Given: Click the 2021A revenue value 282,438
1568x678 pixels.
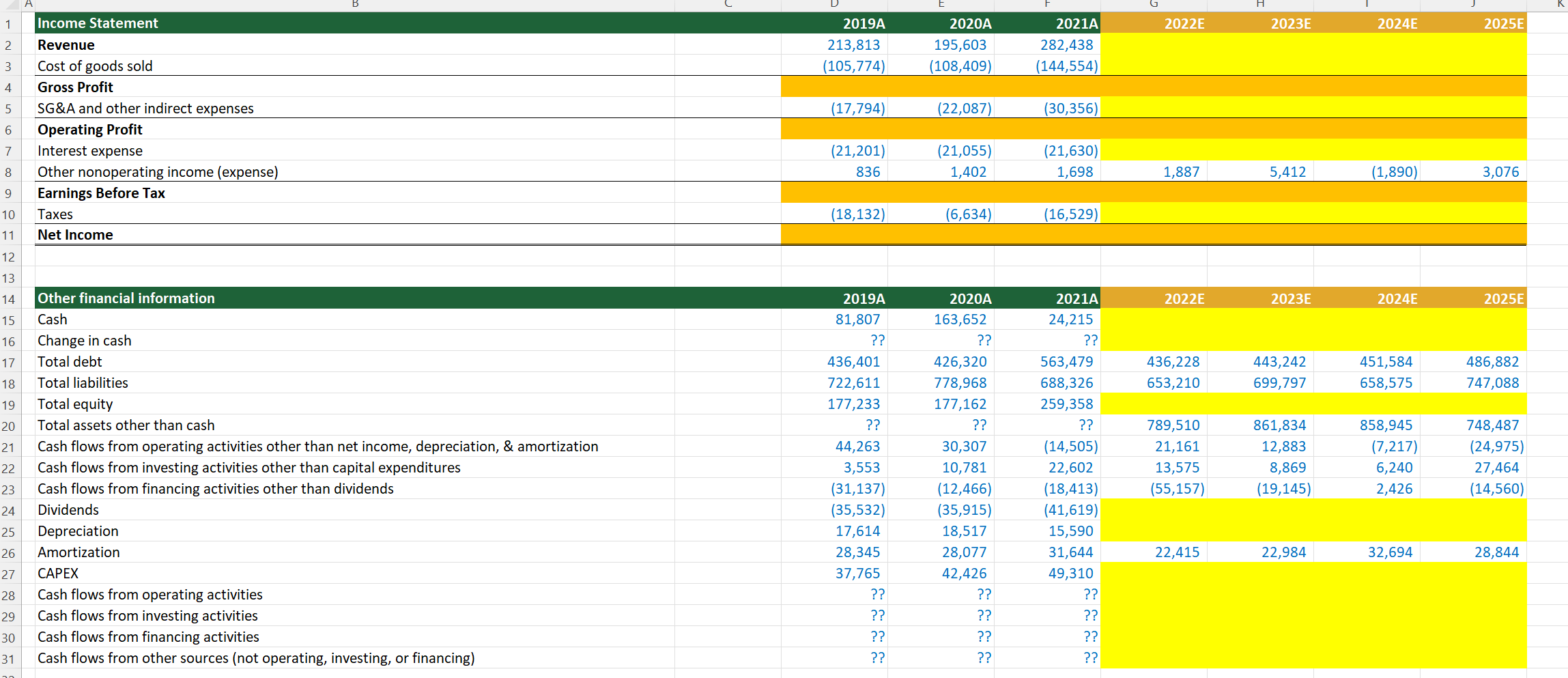Looking at the screenshot, I should tap(1066, 45).
